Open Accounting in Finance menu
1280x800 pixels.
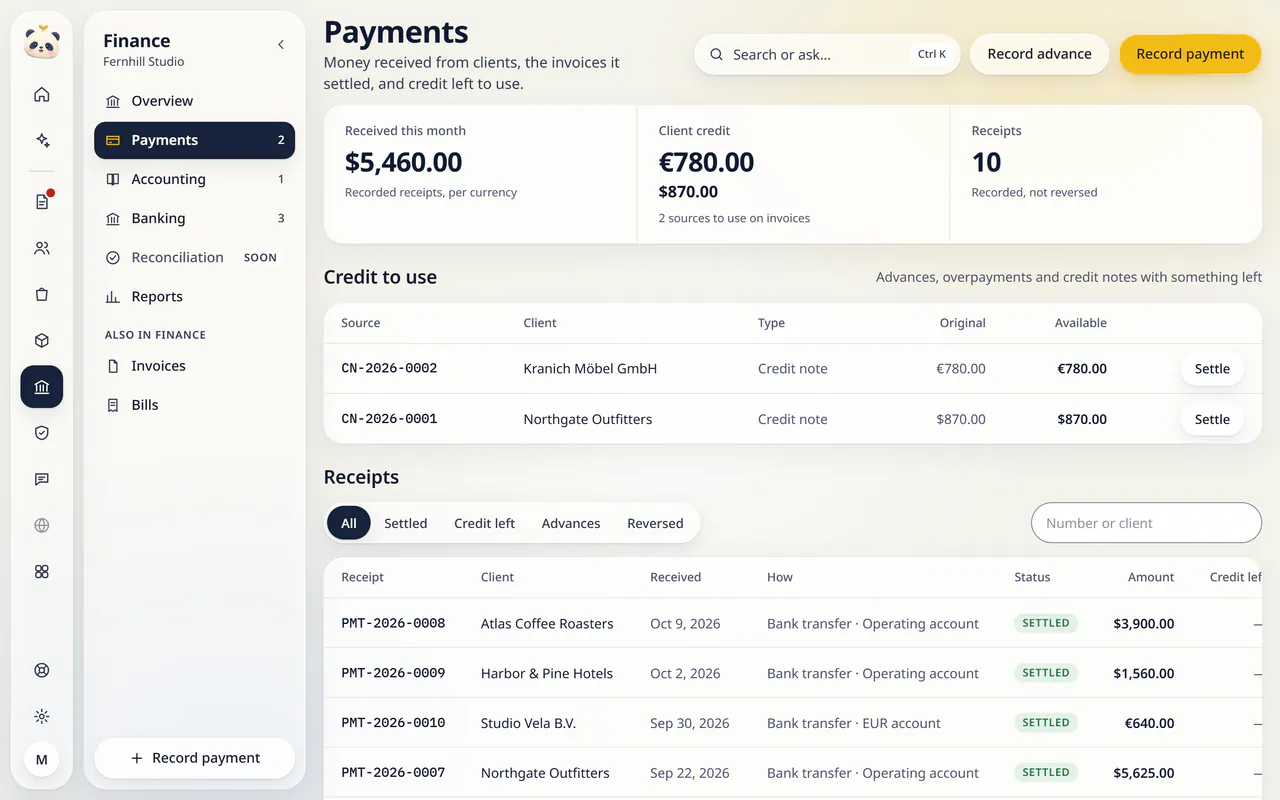point(194,179)
